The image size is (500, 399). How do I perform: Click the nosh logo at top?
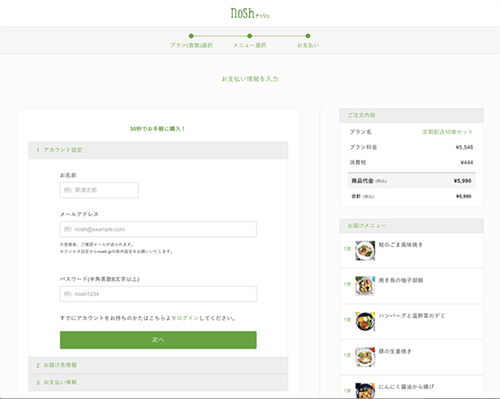pos(250,13)
